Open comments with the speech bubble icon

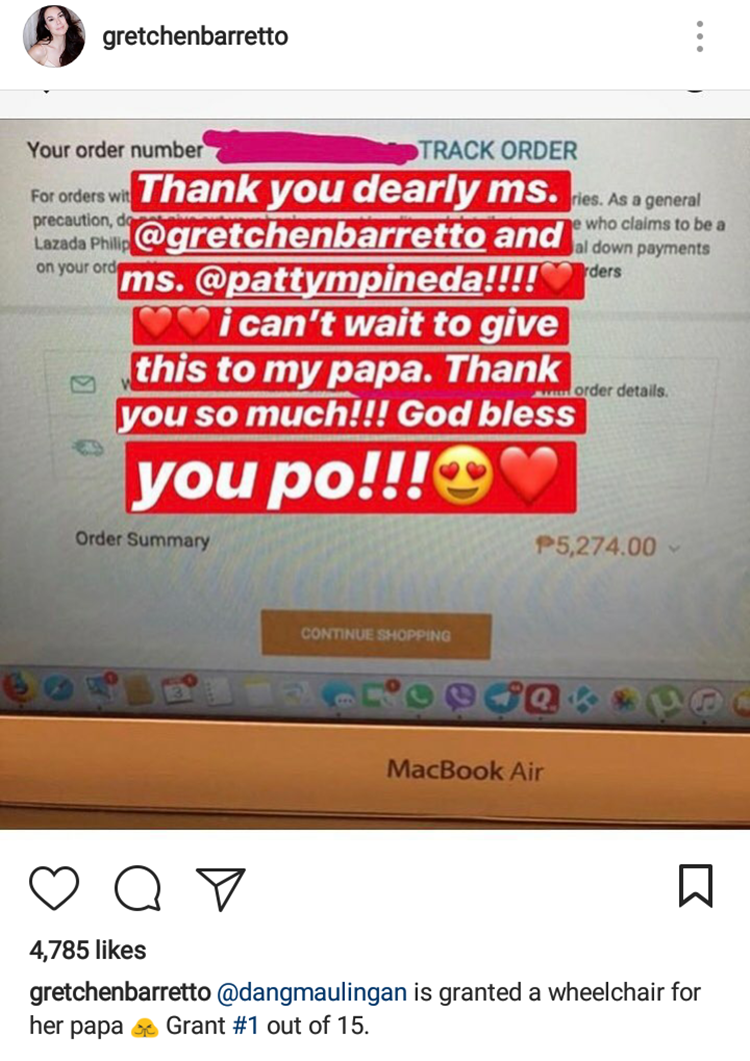click(x=138, y=887)
